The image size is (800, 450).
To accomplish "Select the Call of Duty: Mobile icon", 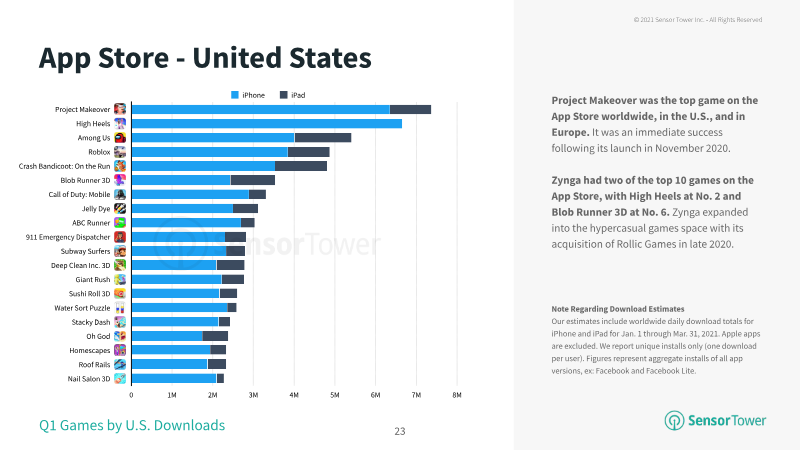I will 120,194.
